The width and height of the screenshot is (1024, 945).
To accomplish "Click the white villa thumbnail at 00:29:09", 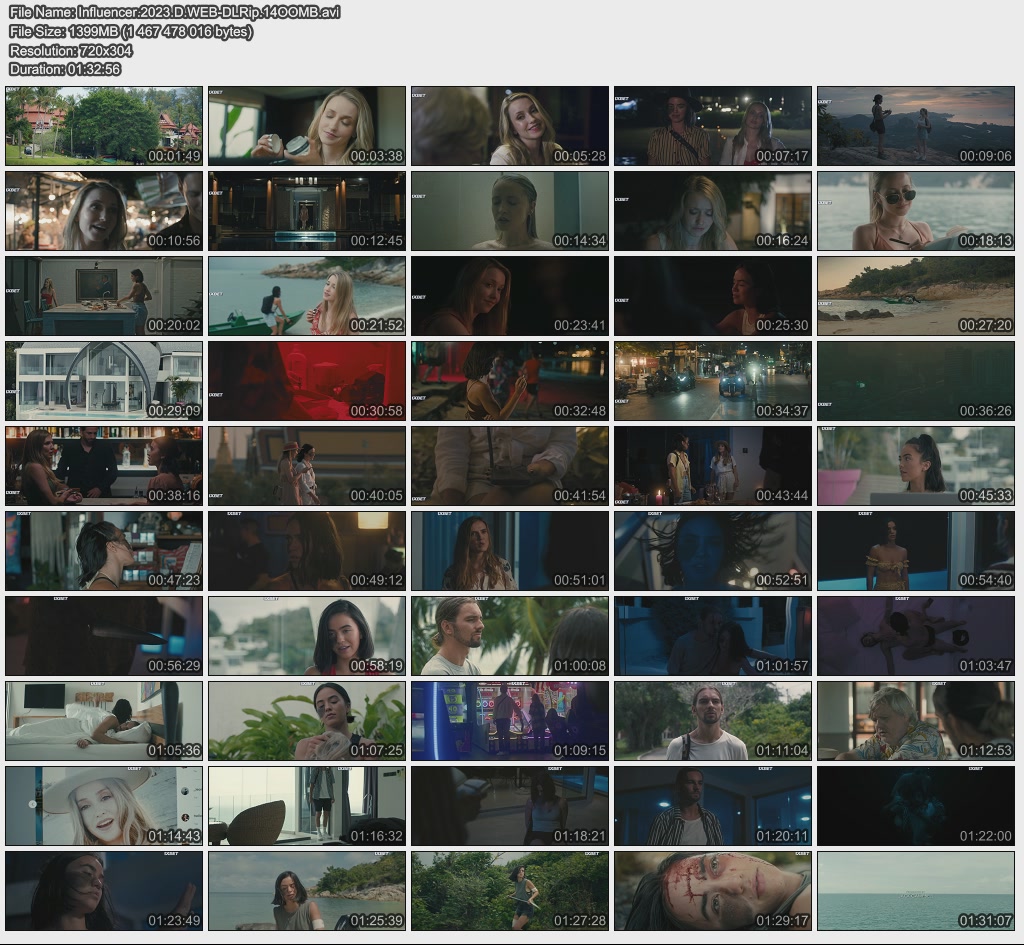I will pos(104,381).
